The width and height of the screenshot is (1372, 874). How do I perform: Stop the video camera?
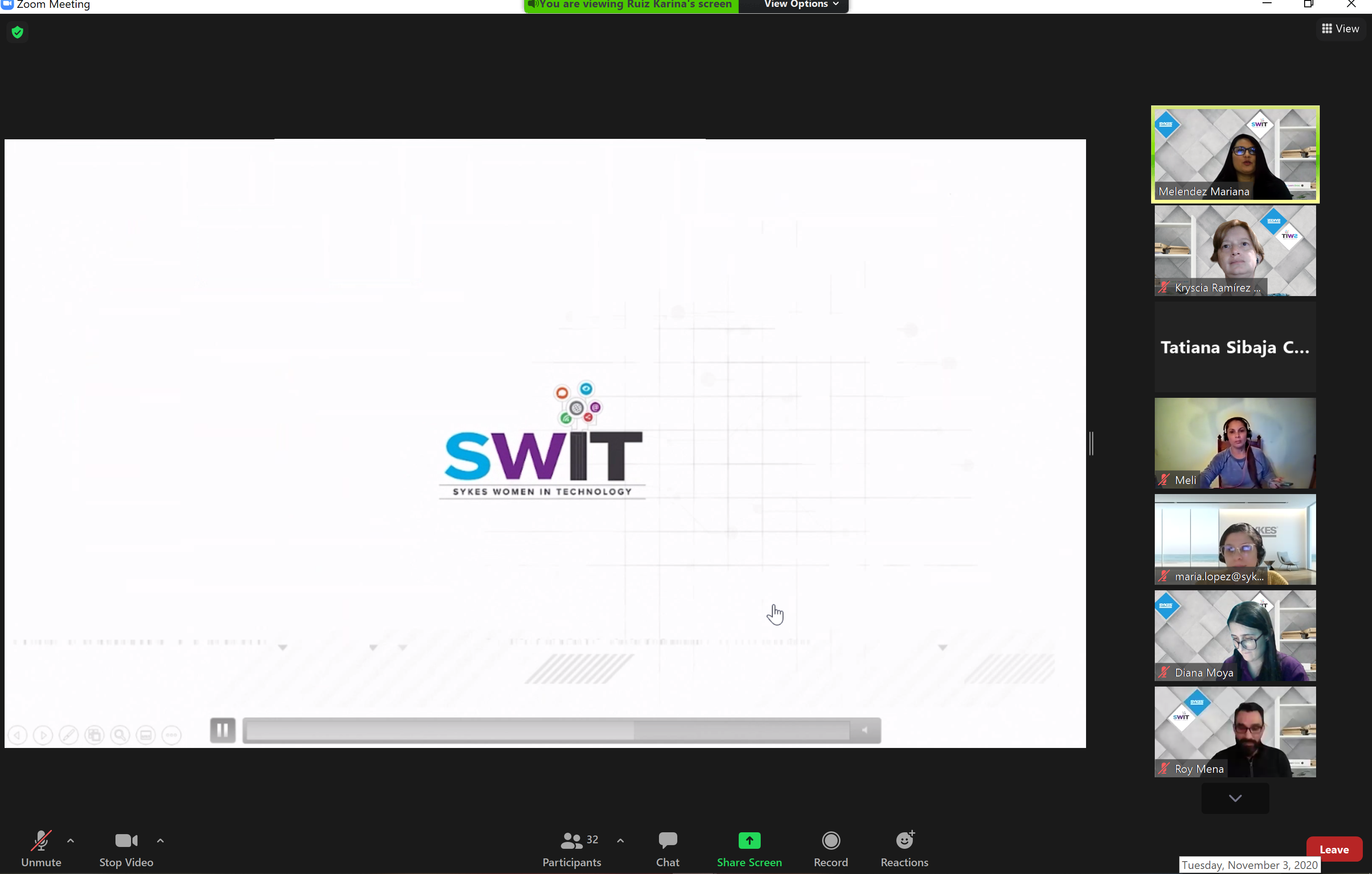tap(126, 849)
